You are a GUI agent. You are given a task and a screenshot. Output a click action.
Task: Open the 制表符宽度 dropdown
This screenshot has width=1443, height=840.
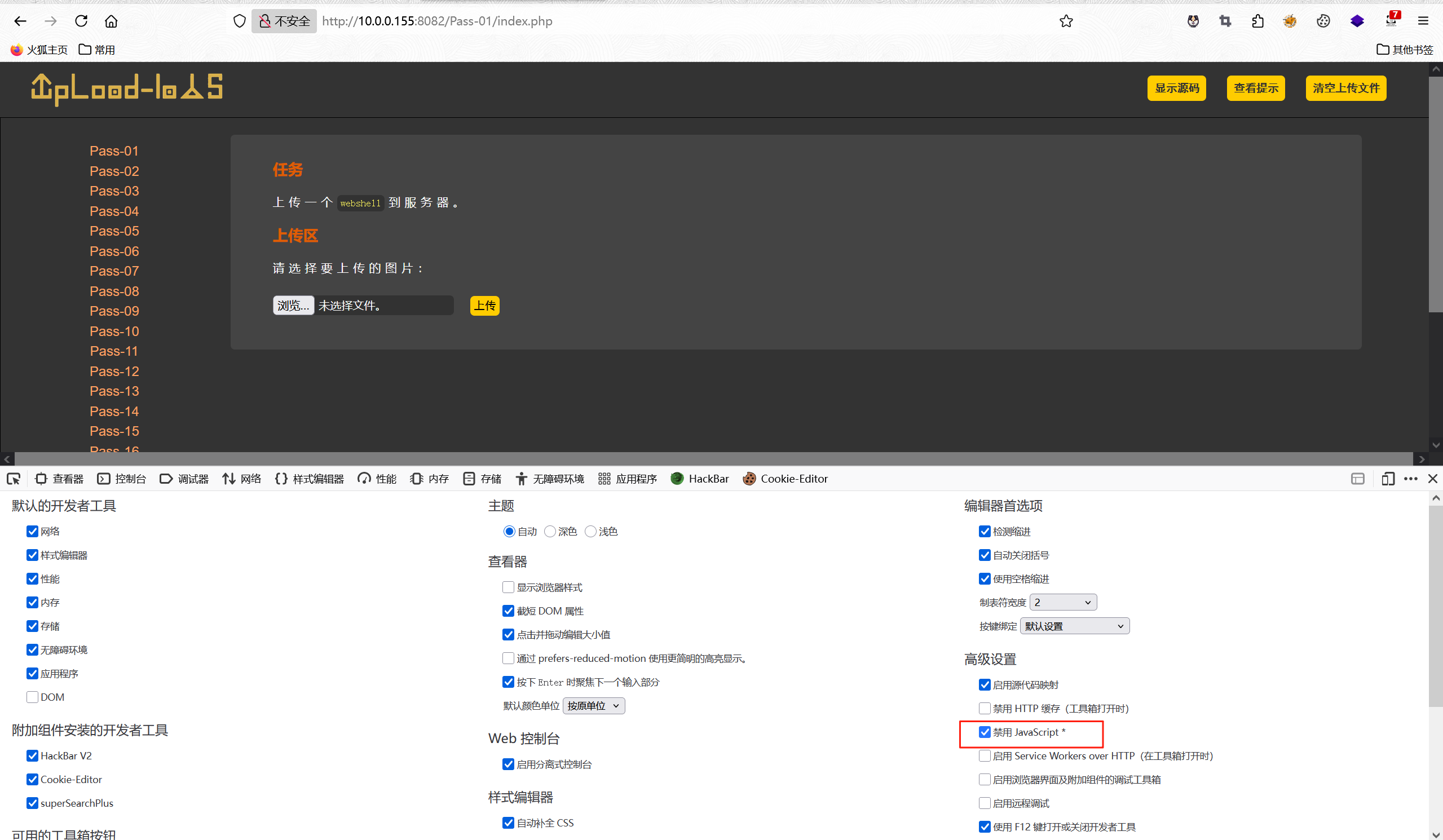[x=1063, y=602]
